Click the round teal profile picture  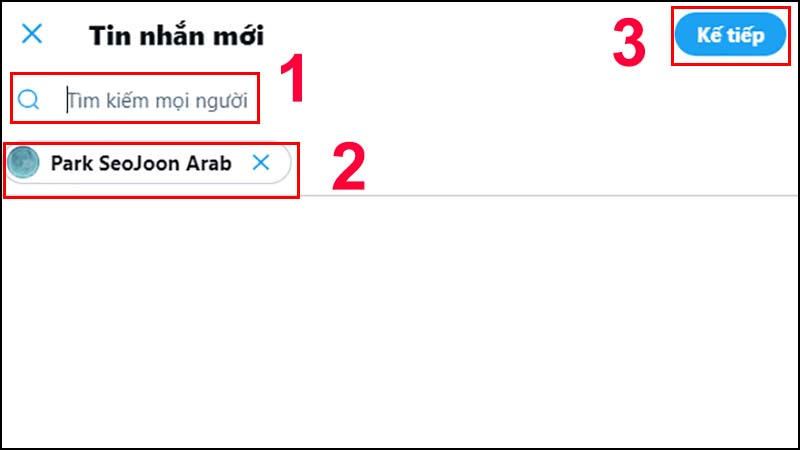(23, 163)
